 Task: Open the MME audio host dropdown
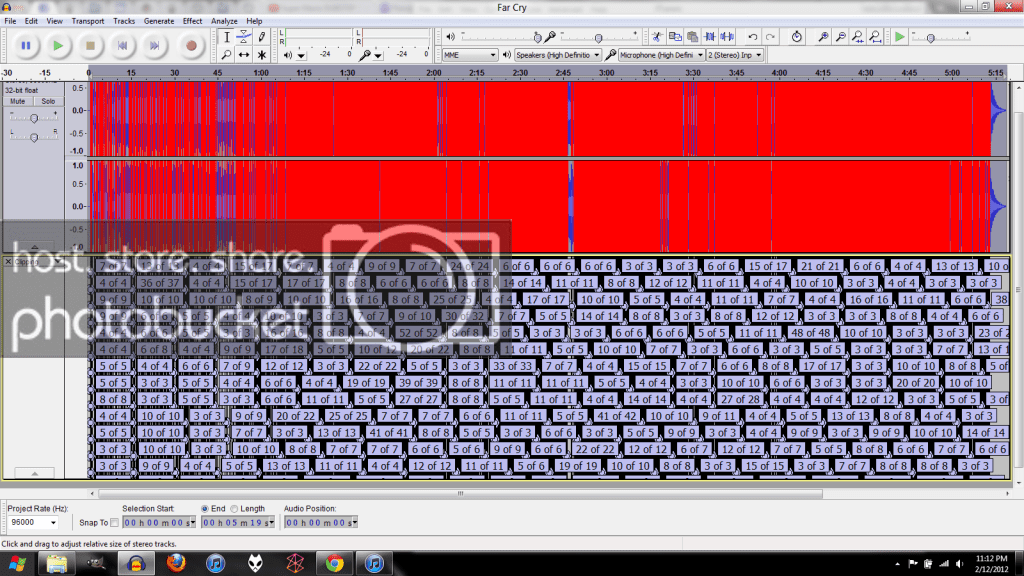click(x=470, y=55)
